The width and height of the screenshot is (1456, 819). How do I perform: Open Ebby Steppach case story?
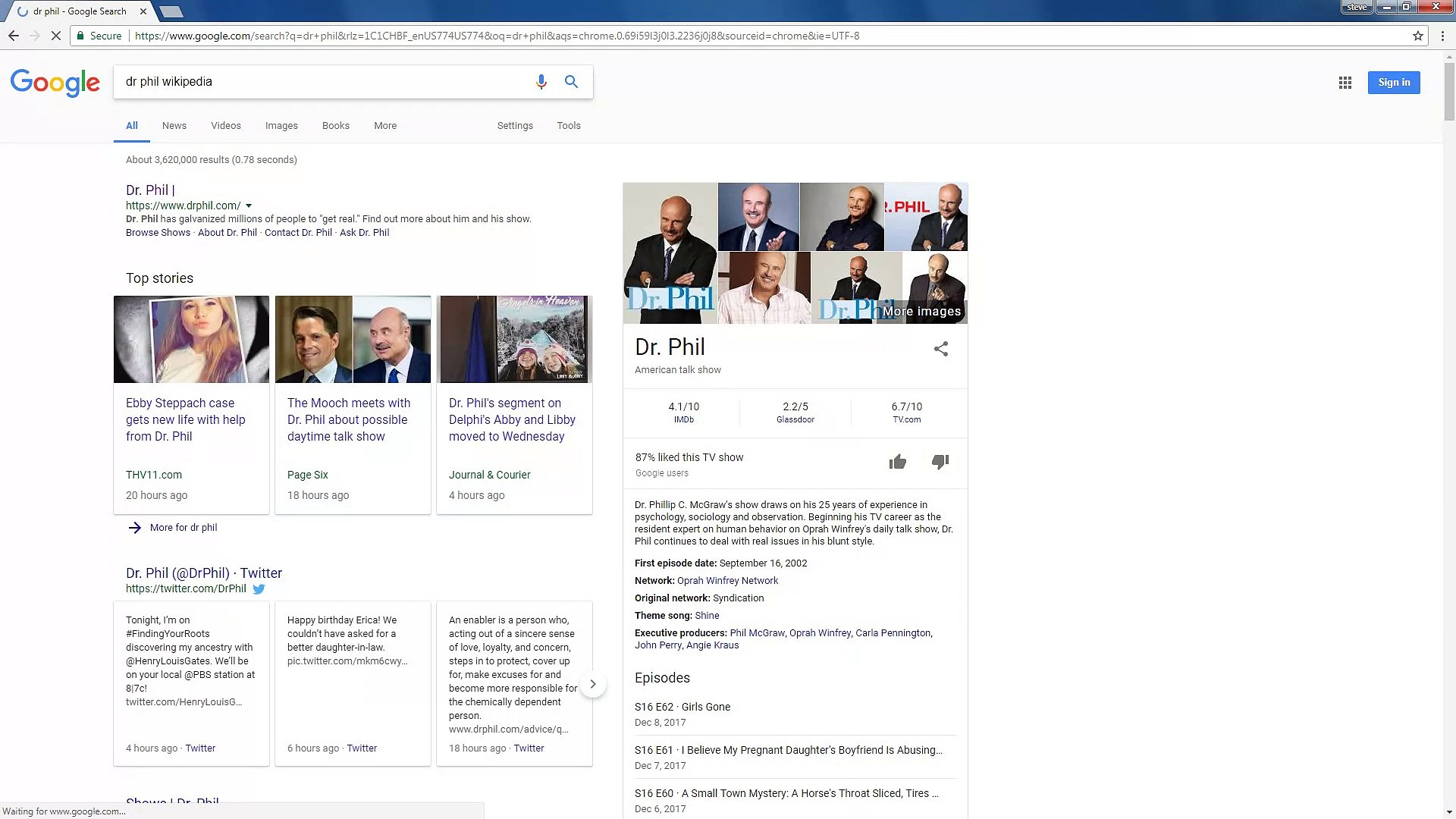[x=186, y=419]
